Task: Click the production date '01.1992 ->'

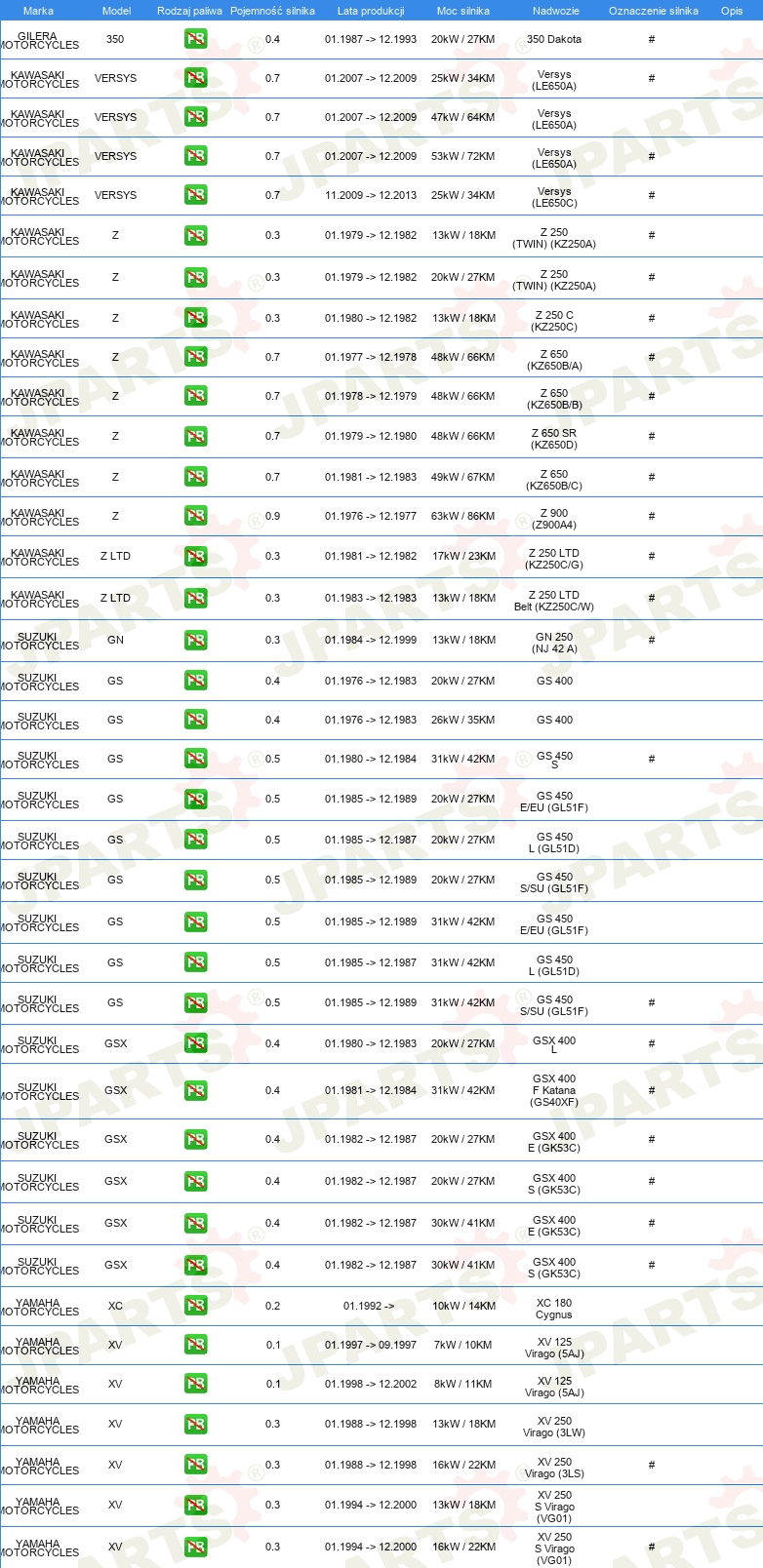Action: coord(369,1306)
